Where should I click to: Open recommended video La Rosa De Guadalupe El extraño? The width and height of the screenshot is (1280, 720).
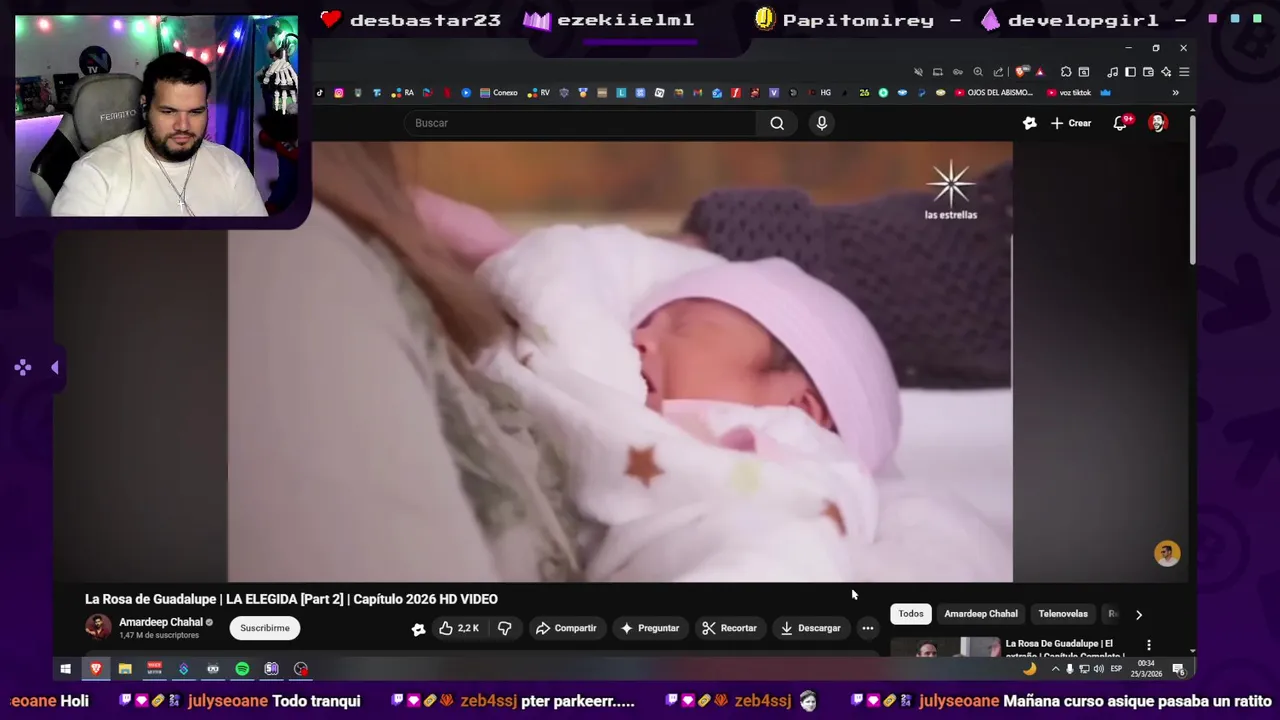pos(1065,649)
